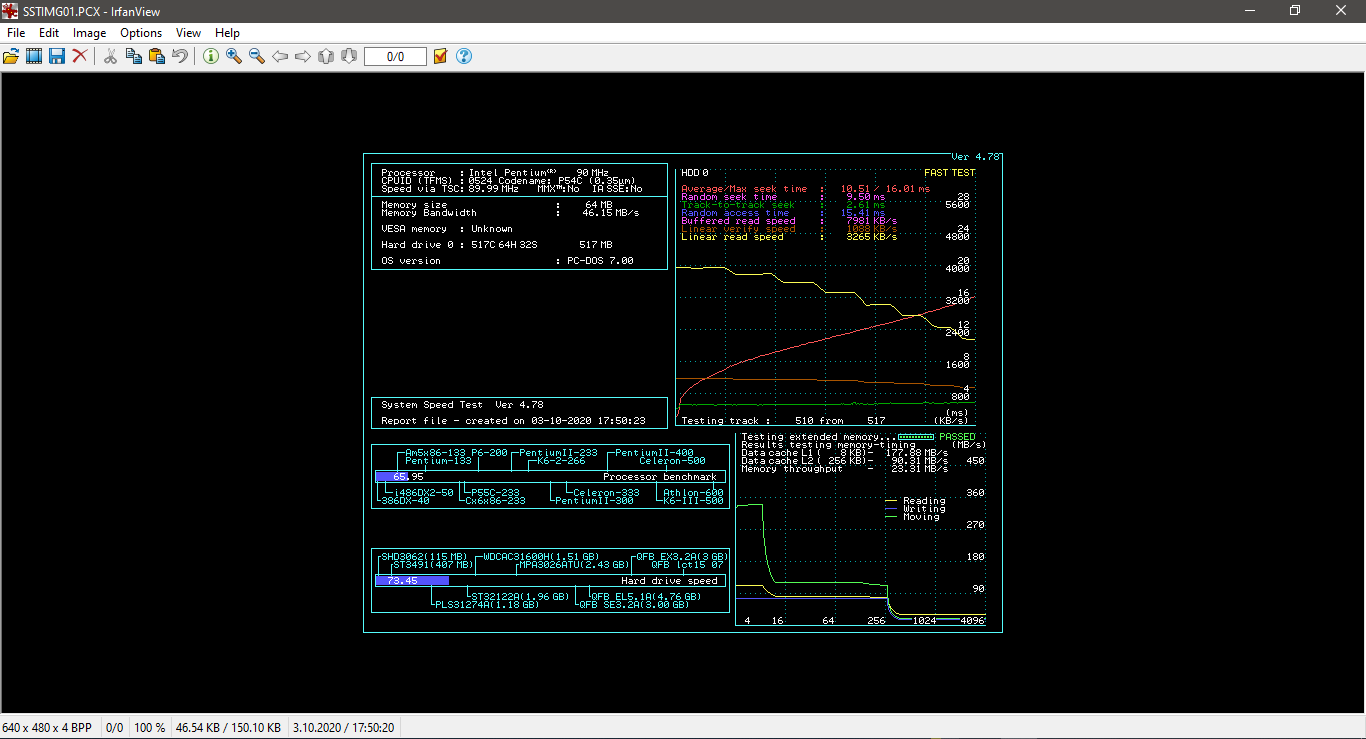Show image information with green info icon

211,57
